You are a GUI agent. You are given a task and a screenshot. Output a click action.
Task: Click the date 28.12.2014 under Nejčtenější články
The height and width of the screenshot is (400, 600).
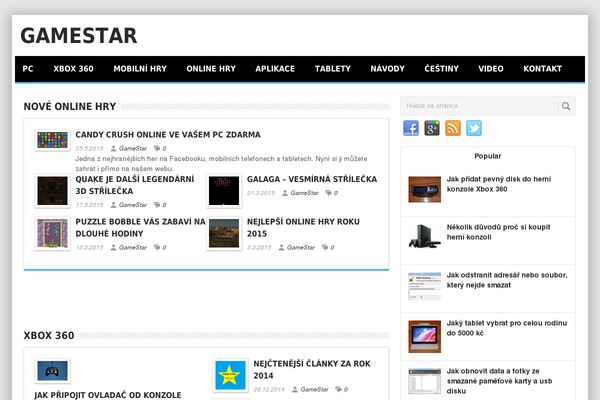269,389
